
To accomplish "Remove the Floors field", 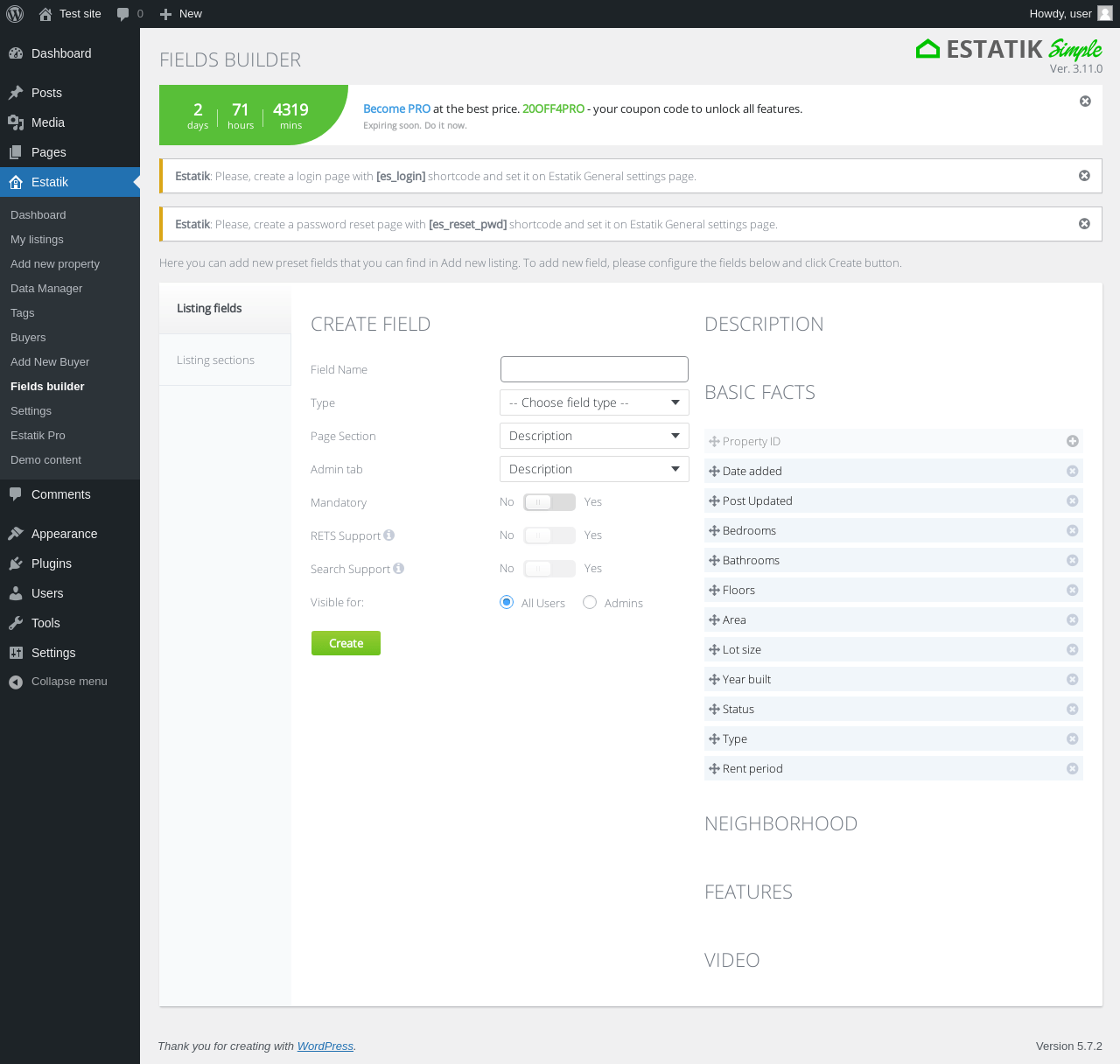I will point(1073,591).
